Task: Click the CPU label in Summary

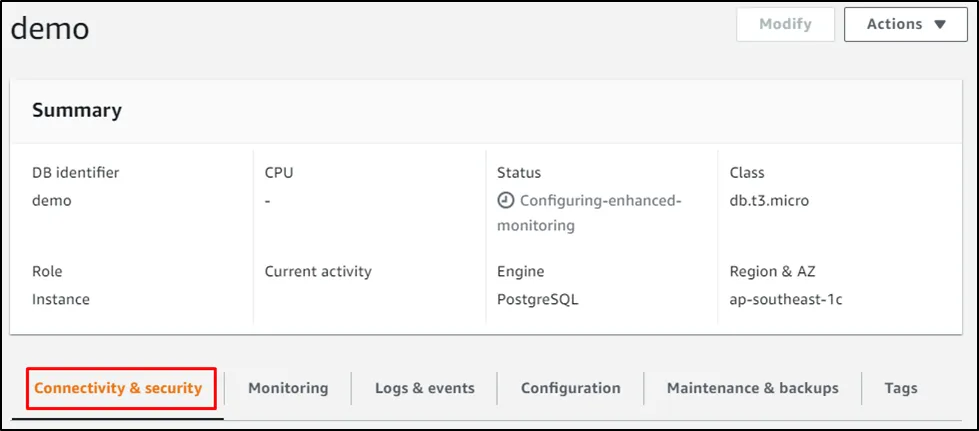Action: pos(279,172)
